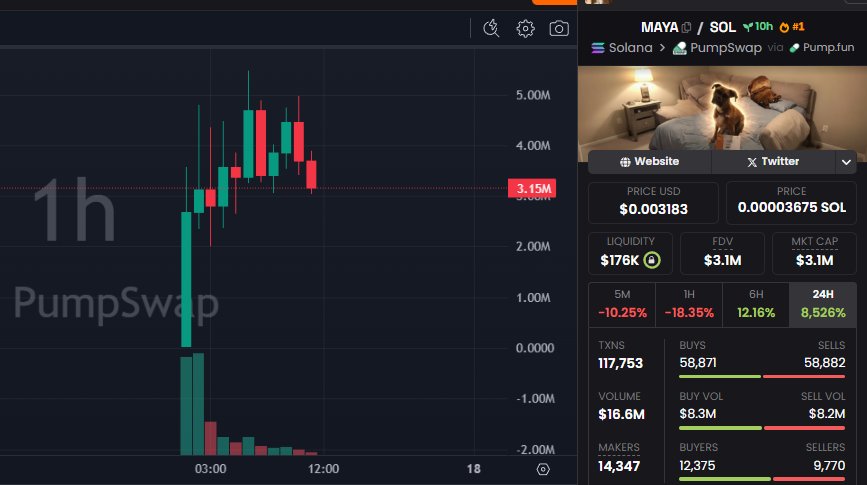Click the PRICE USD $0.003183 box
The width and height of the screenshot is (867, 485).
pyautogui.click(x=653, y=202)
